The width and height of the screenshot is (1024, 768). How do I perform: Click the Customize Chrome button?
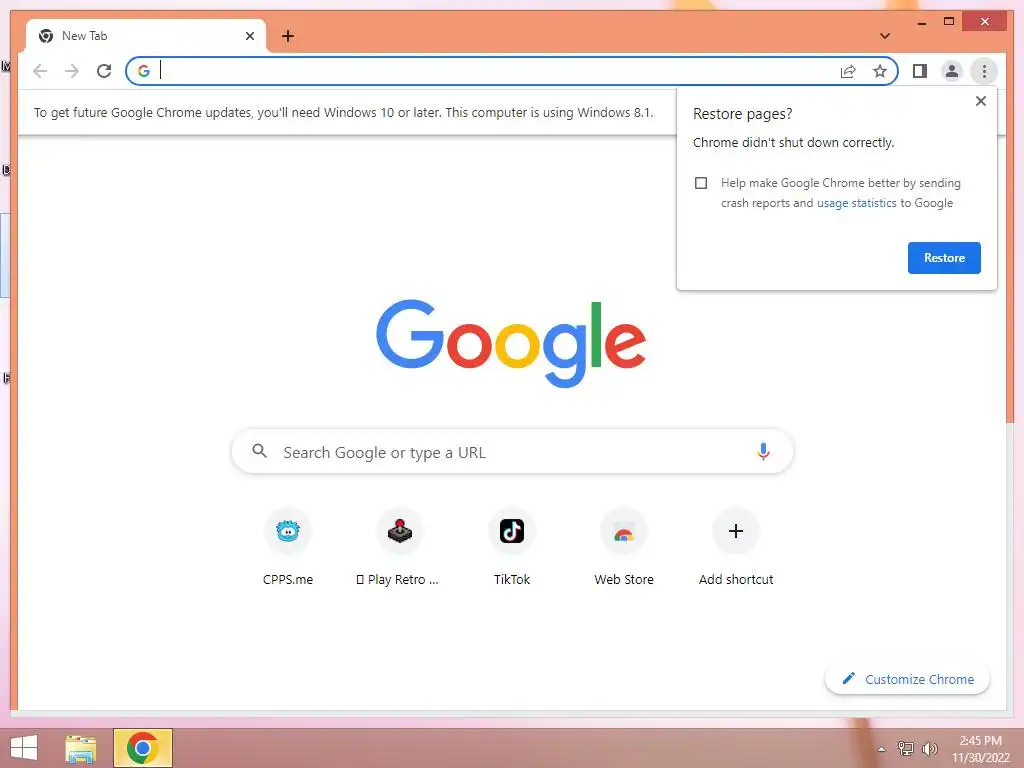tap(907, 679)
